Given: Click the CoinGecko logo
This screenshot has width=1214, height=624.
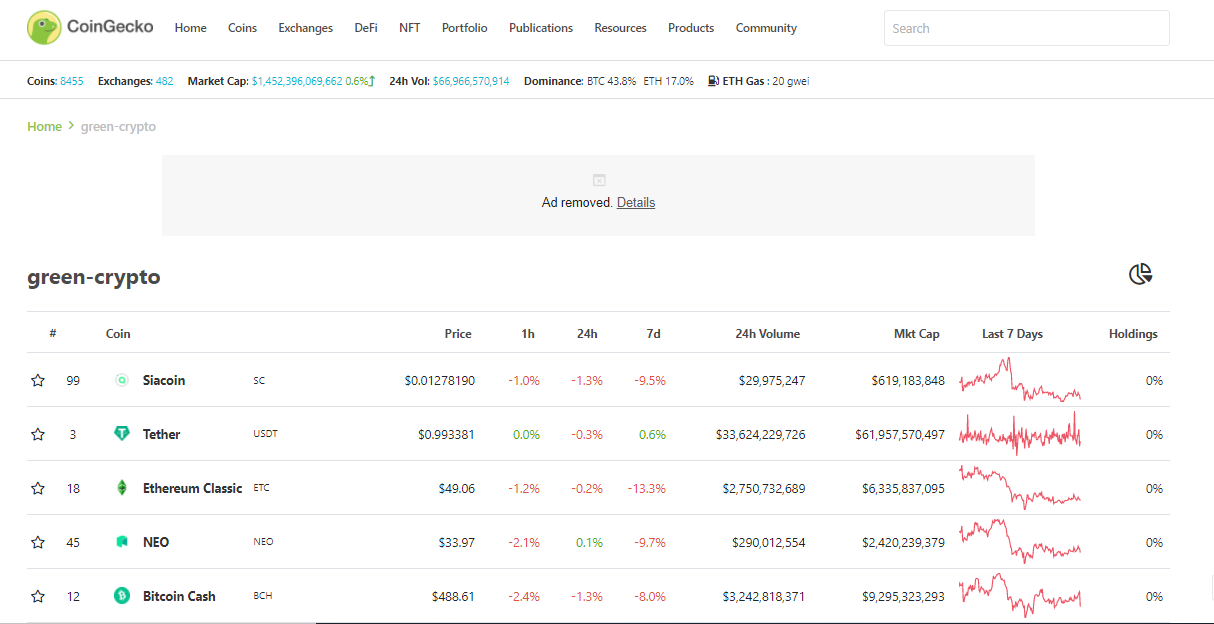Looking at the screenshot, I should (x=90, y=28).
